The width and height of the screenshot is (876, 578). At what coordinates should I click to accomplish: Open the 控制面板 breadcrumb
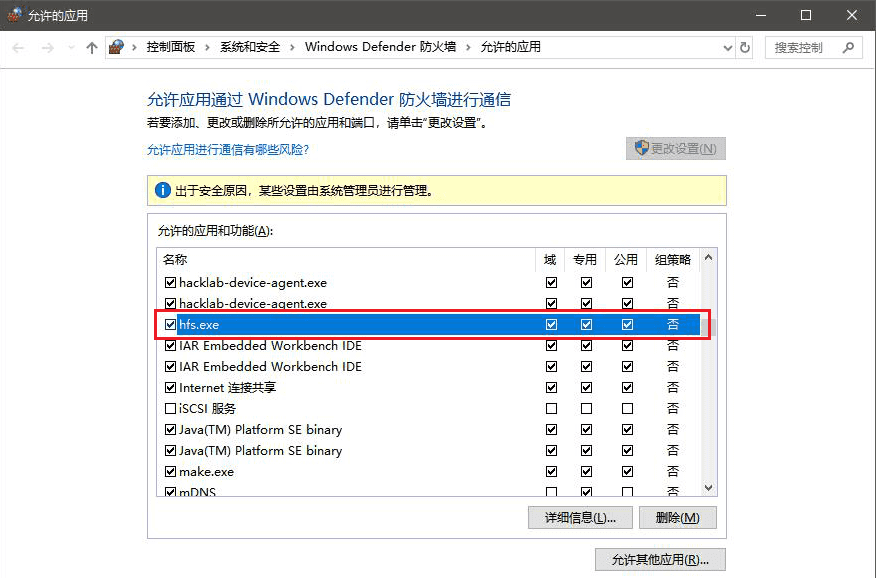[170, 47]
